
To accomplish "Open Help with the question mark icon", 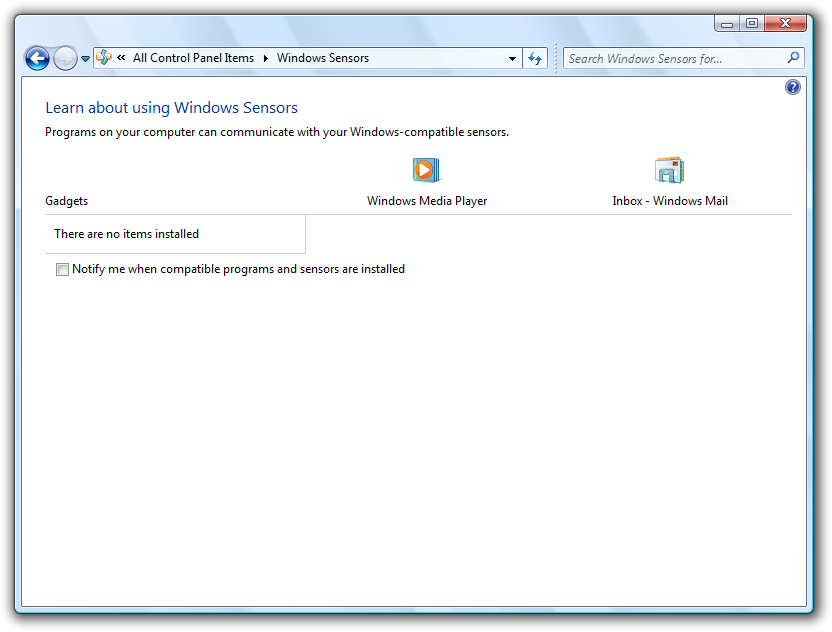I will point(793,87).
